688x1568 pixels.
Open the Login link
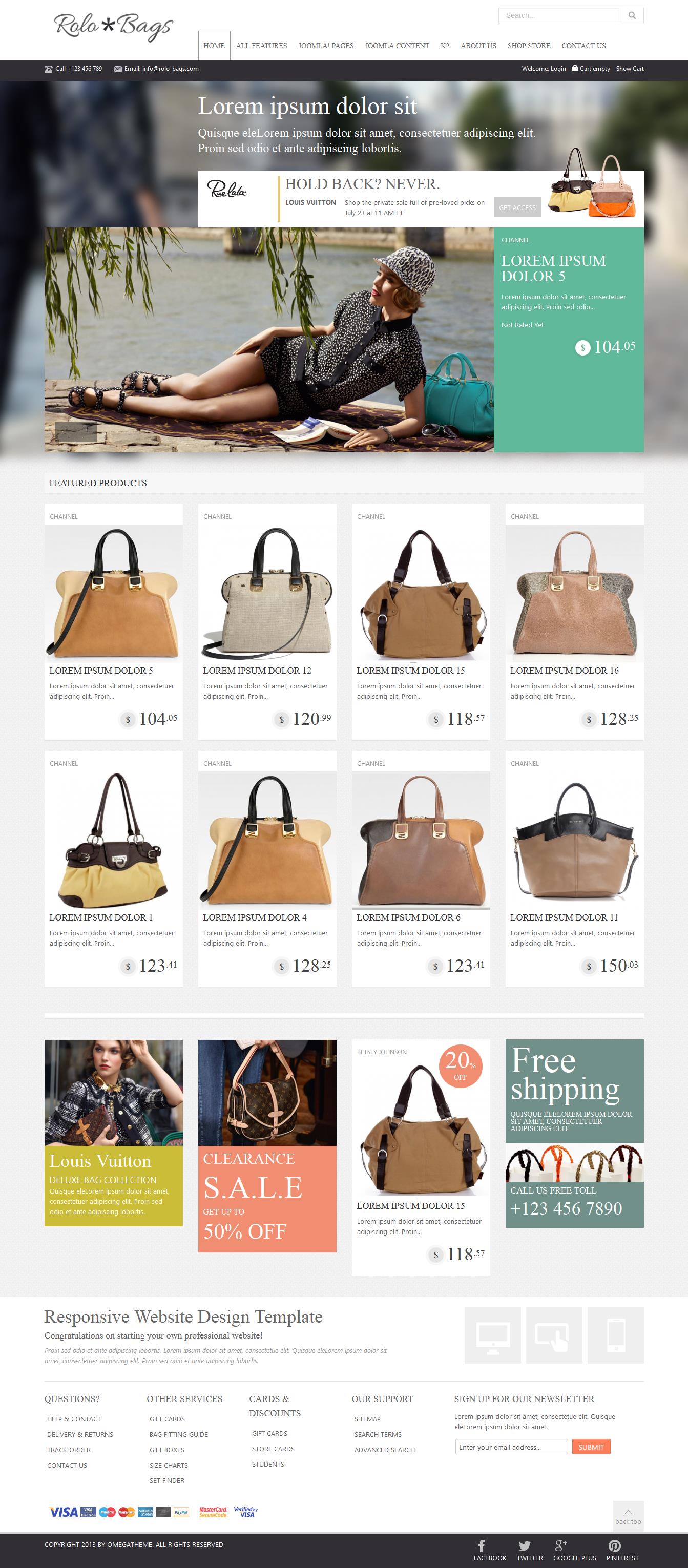(558, 69)
